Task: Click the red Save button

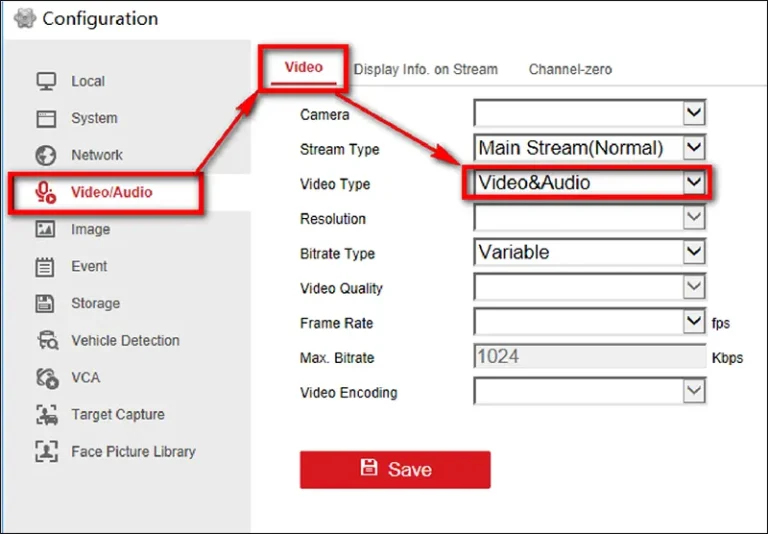Action: 395,469
